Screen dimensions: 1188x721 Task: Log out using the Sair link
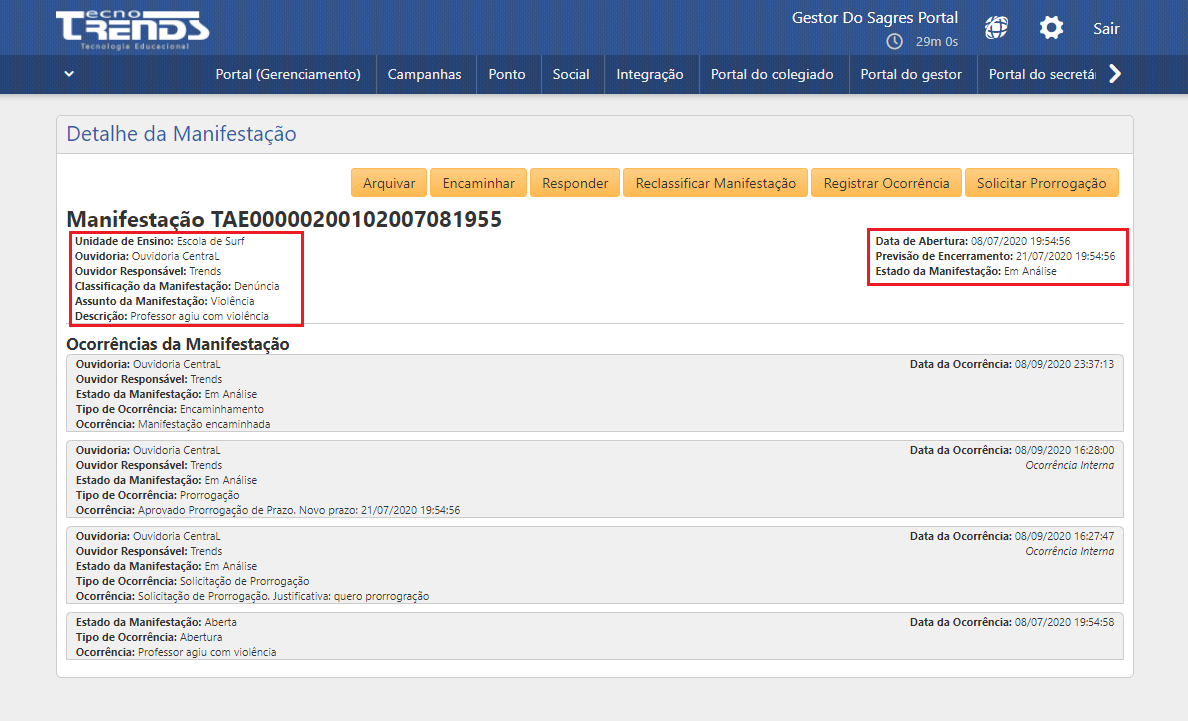[1106, 28]
